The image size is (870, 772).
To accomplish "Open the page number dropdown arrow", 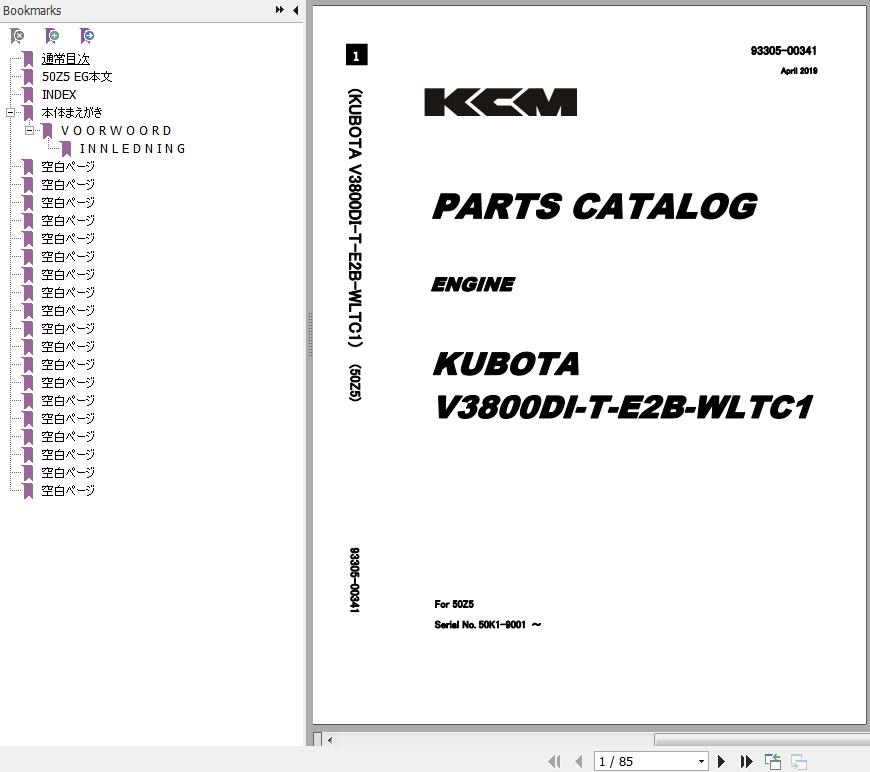I will click(x=701, y=761).
